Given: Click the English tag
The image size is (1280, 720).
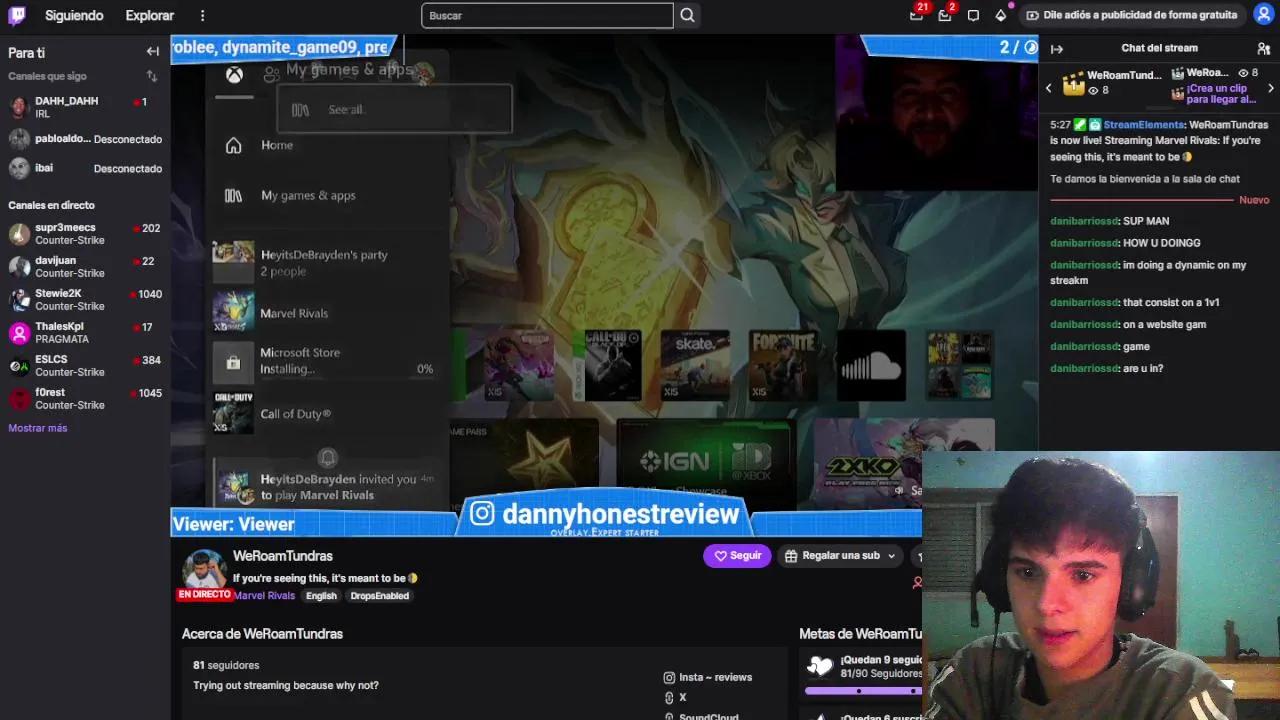Looking at the screenshot, I should [321, 596].
